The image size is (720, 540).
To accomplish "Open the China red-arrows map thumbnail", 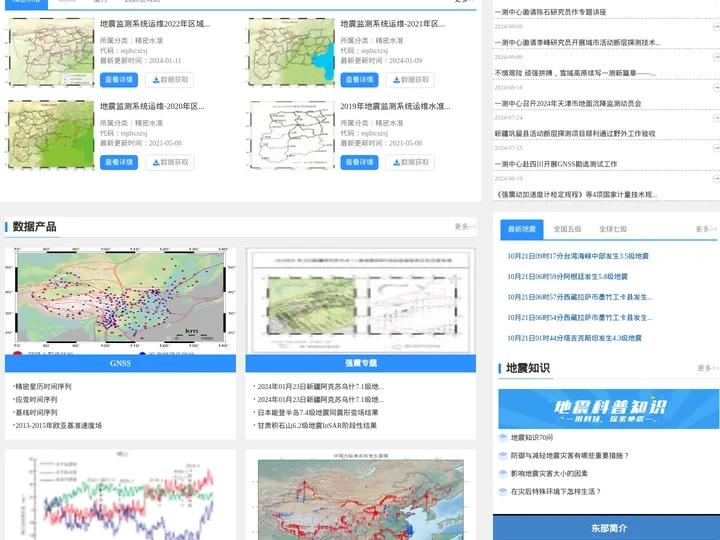I will tap(360, 495).
